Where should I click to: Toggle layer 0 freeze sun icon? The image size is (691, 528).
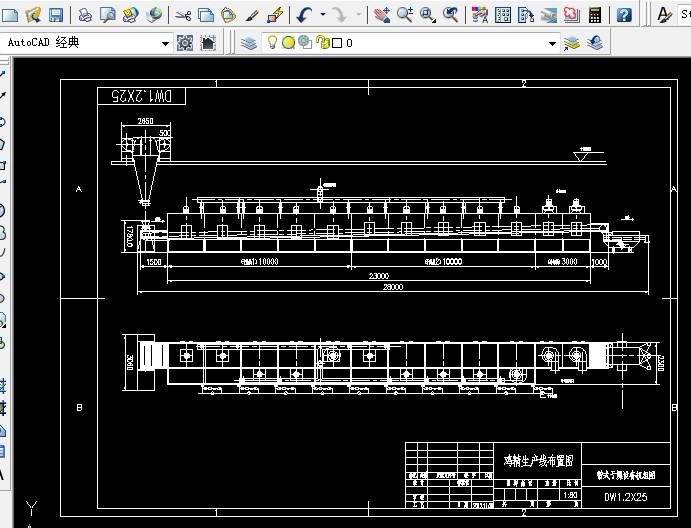tap(288, 43)
